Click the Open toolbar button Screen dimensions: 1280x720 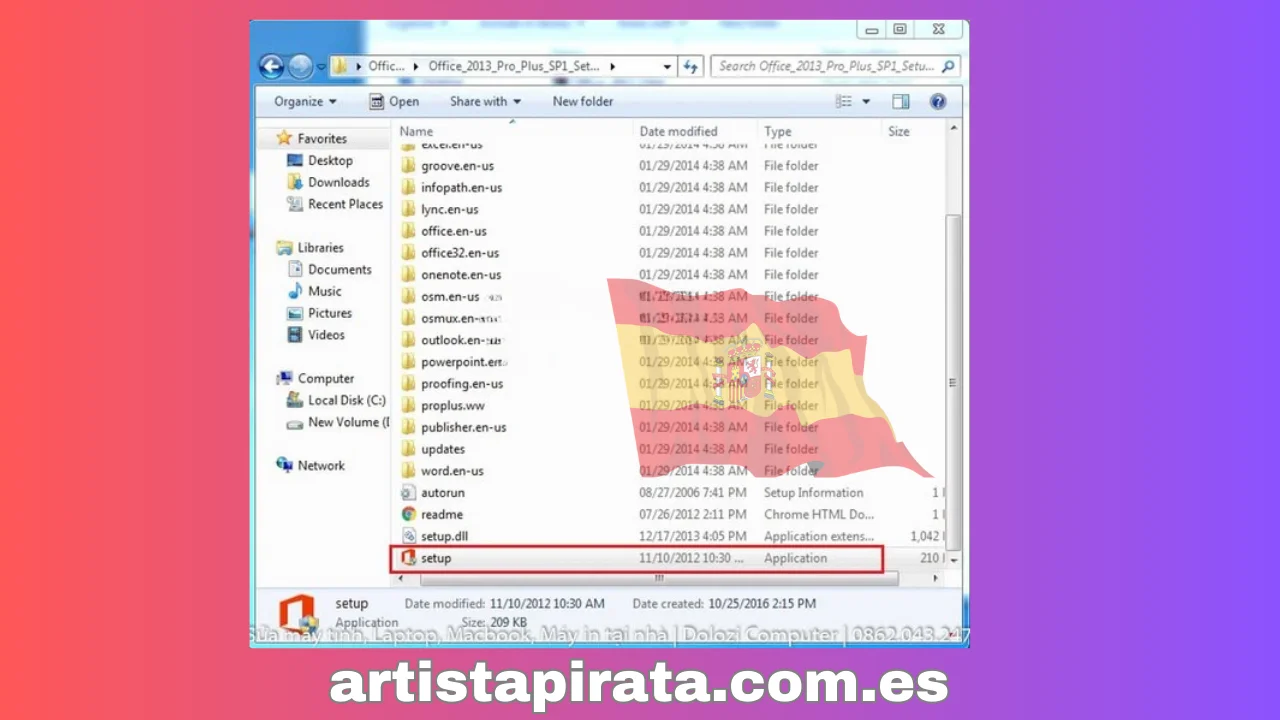pos(393,101)
